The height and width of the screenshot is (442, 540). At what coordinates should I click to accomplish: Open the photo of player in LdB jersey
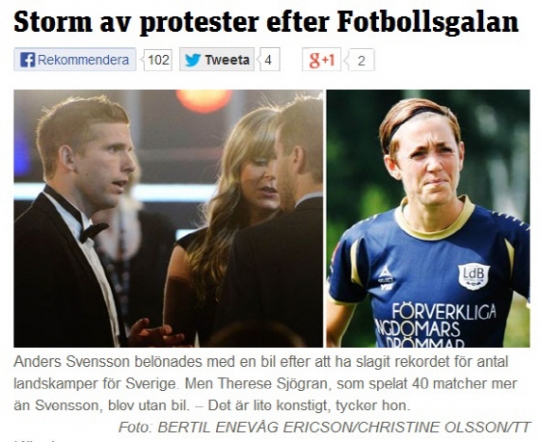pyautogui.click(x=428, y=218)
